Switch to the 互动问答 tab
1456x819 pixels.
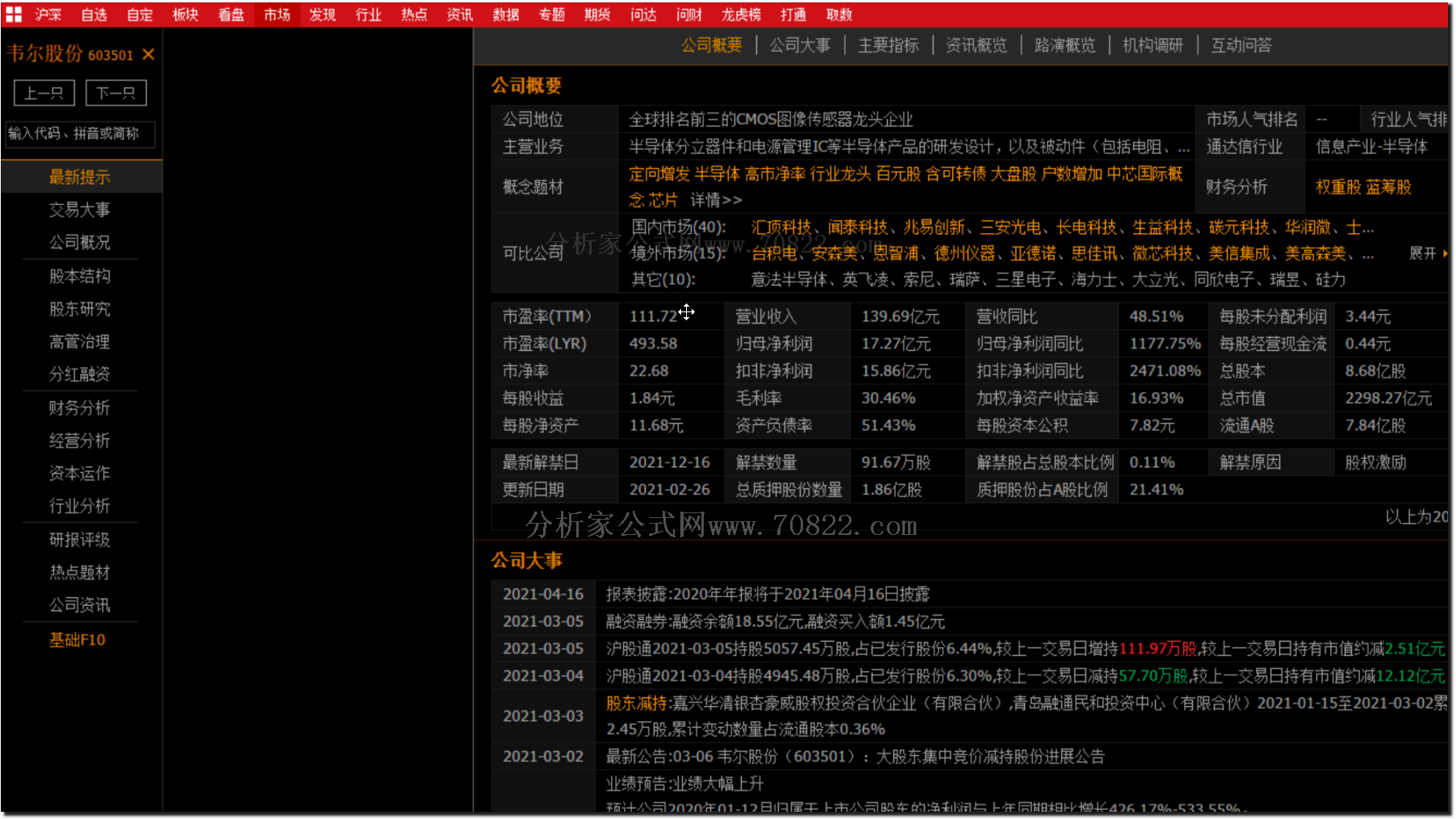point(1241,45)
